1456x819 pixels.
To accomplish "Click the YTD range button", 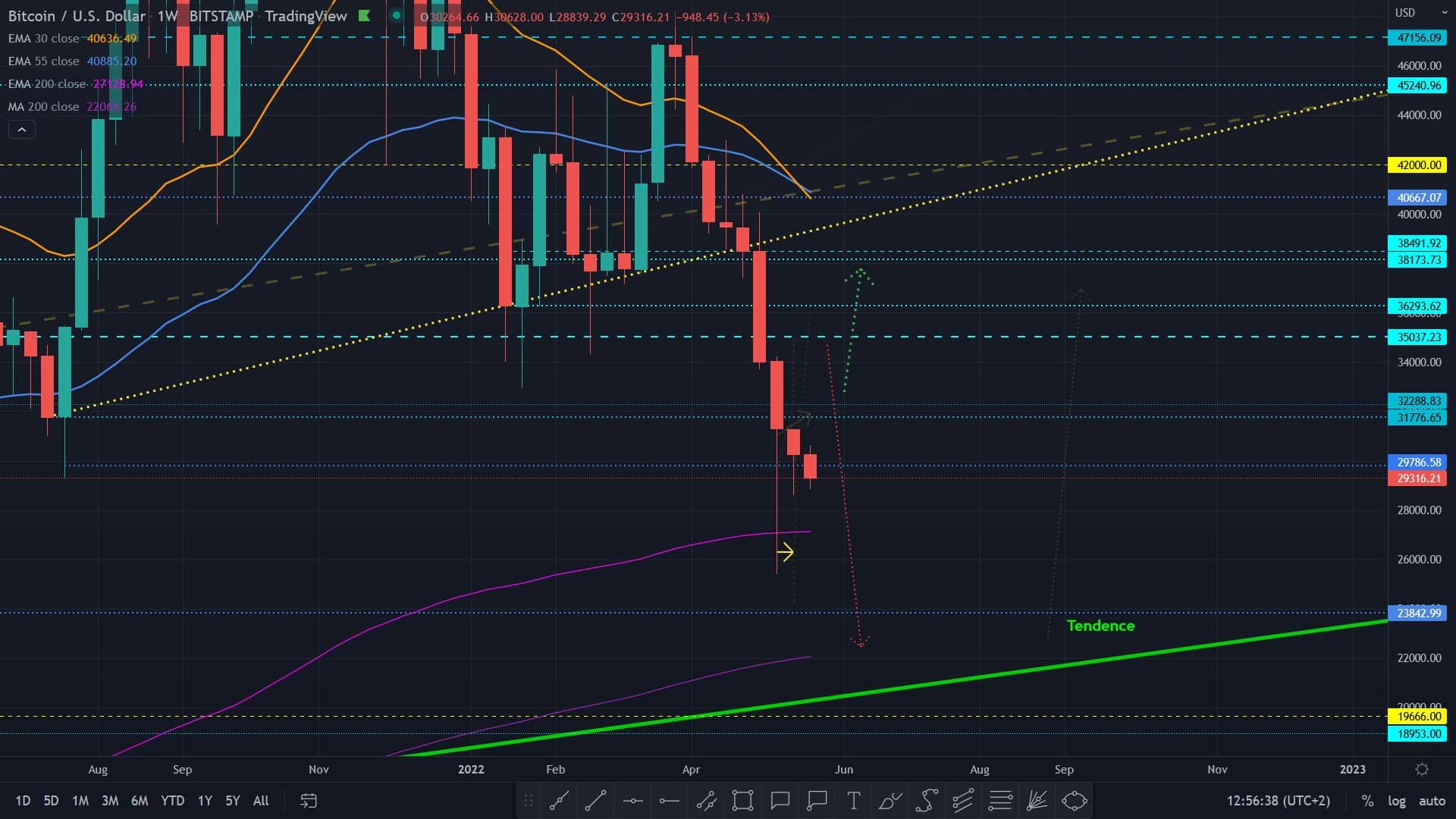I will coord(172,801).
